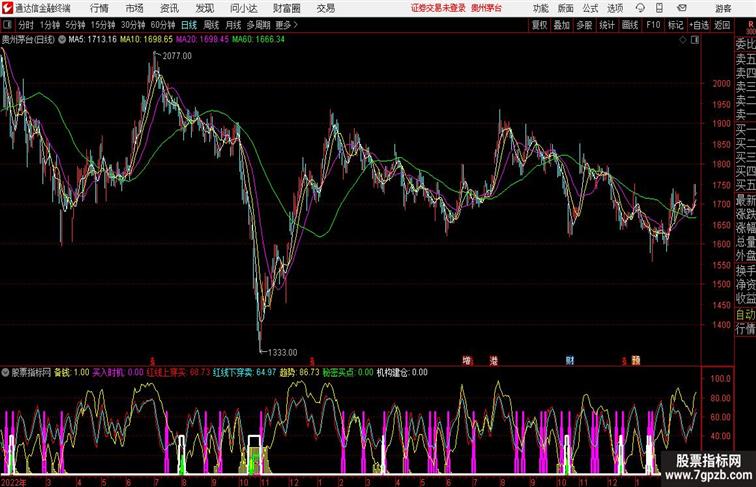Click the 通达信 red logo icon
Viewport: 756px width, 487px height.
pos(7,8)
